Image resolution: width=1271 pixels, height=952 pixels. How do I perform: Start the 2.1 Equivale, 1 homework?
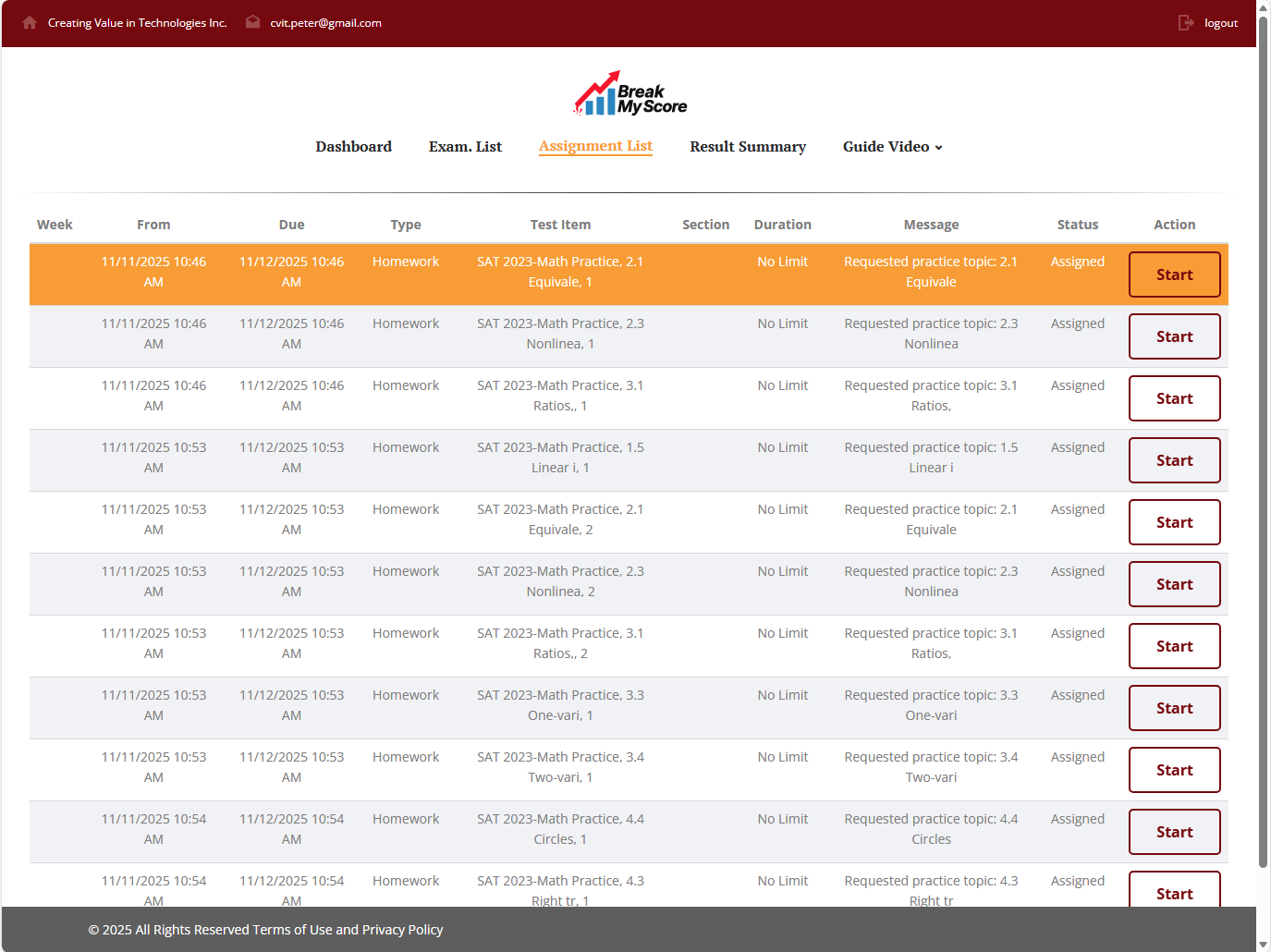pos(1174,275)
